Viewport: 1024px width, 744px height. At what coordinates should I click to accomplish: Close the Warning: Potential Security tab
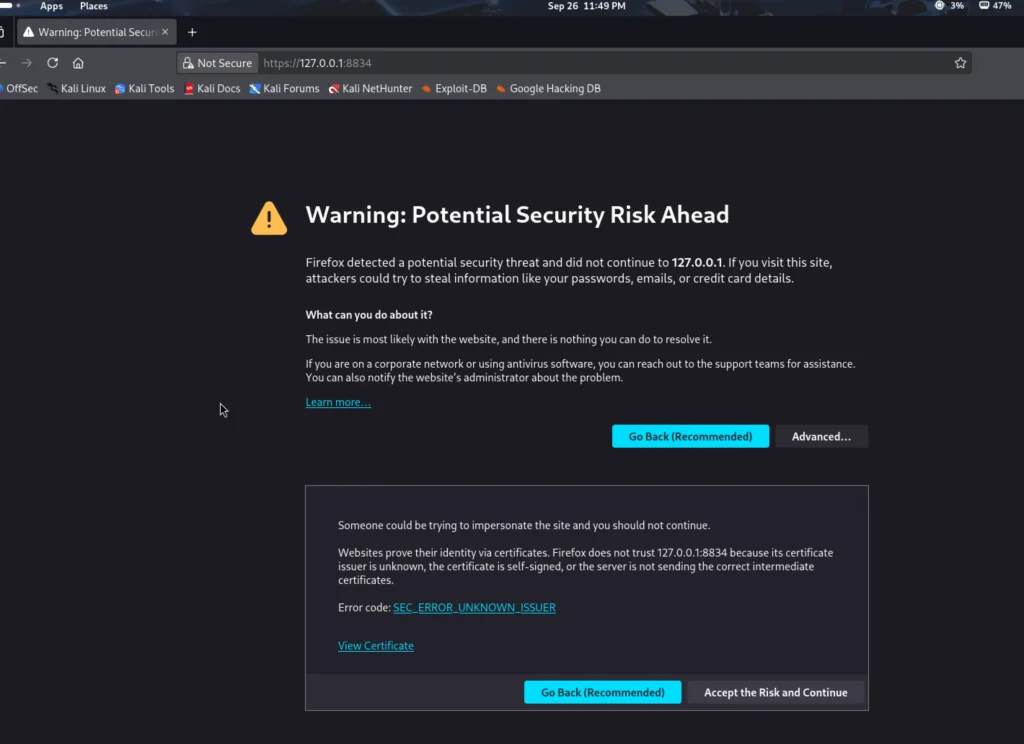[165, 32]
